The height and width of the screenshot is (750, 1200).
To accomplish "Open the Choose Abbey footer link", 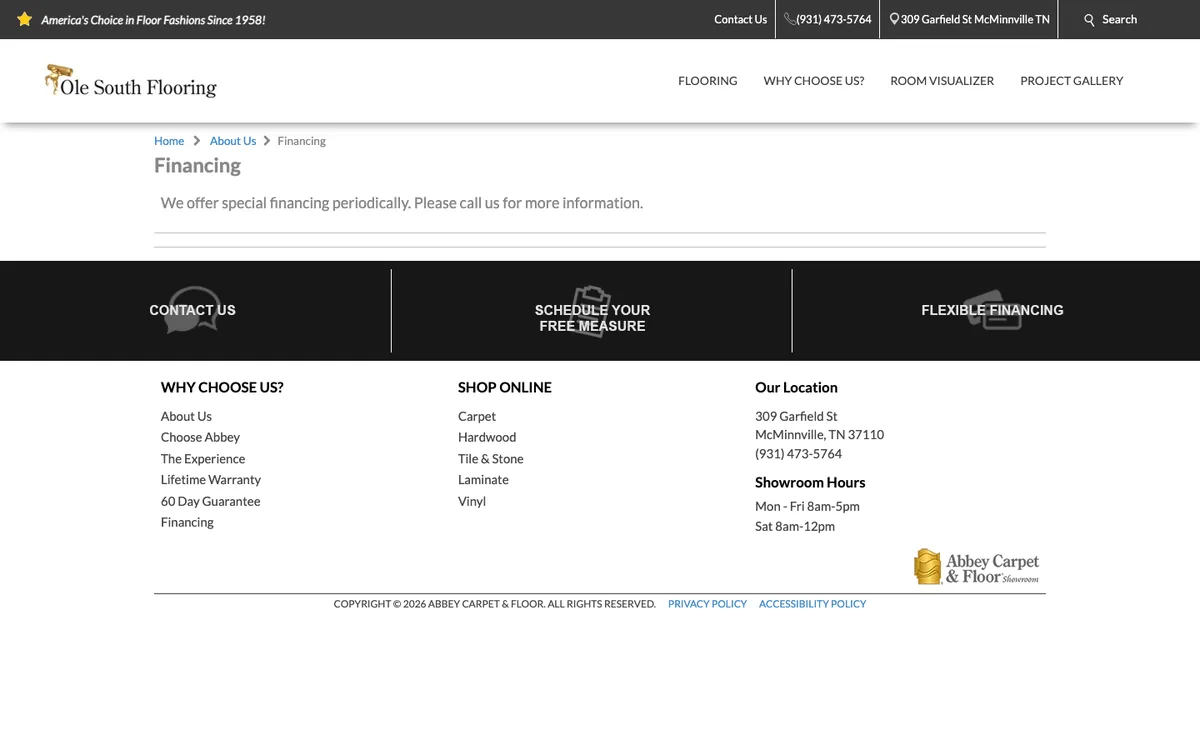I will tap(200, 437).
